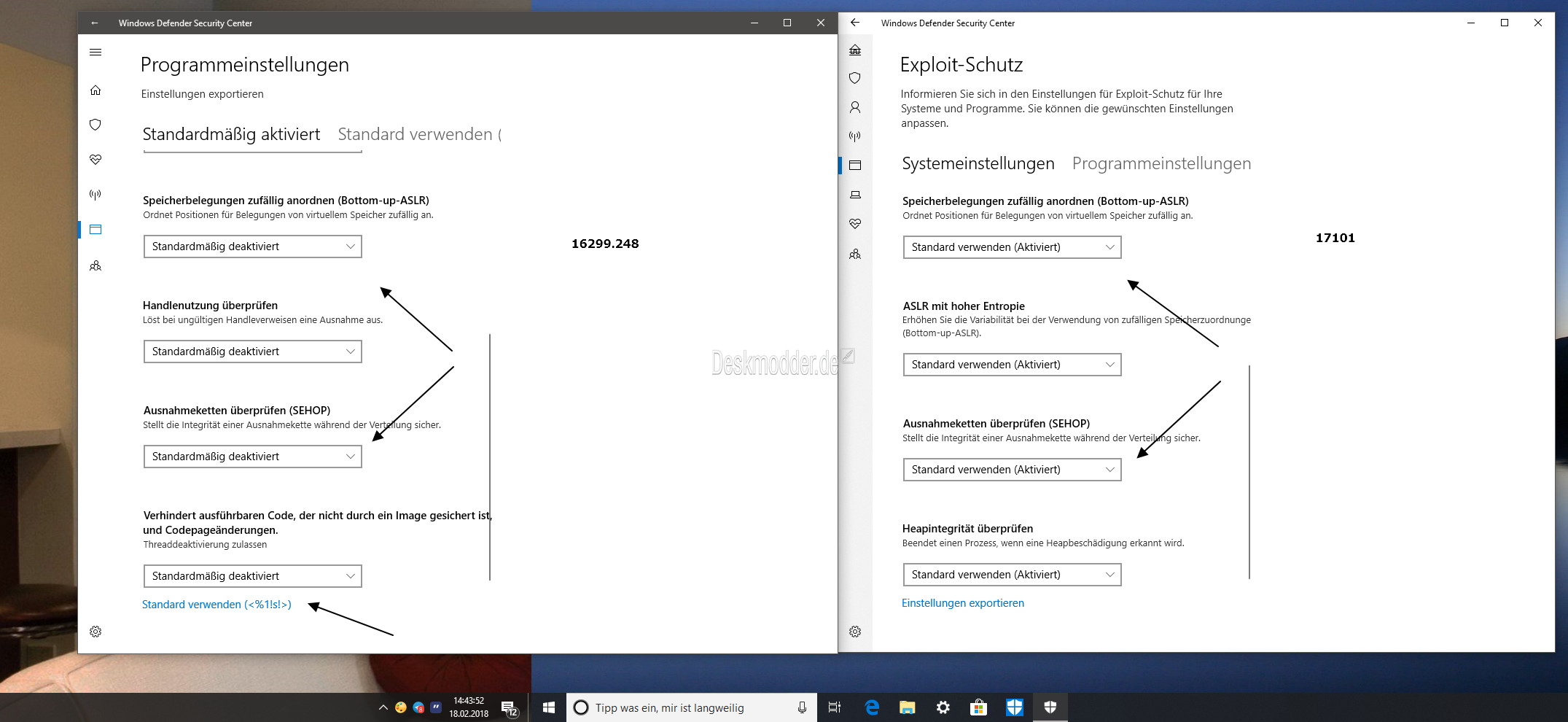Open firewall network icon in right window sidebar
Viewport: 1568px width, 722px height.
tap(855, 136)
